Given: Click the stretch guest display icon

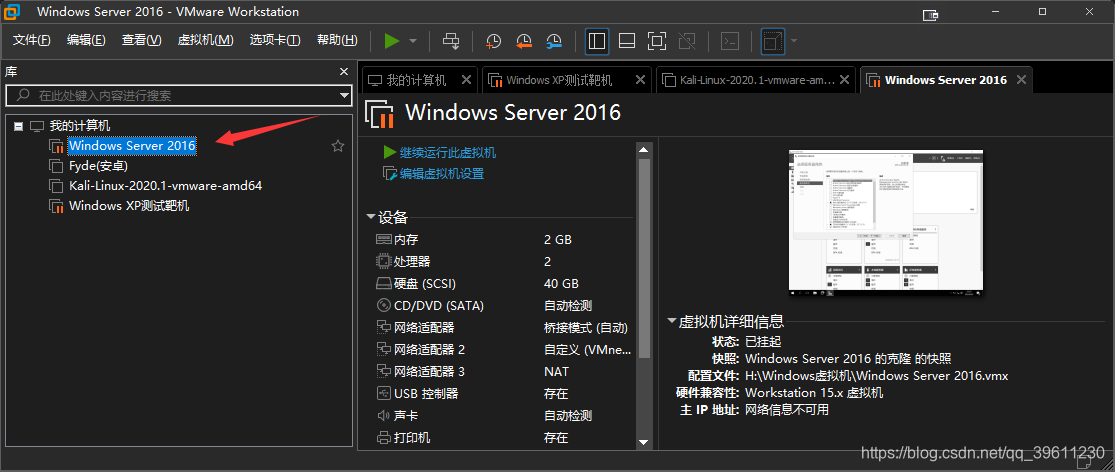Looking at the screenshot, I should click(x=772, y=41).
